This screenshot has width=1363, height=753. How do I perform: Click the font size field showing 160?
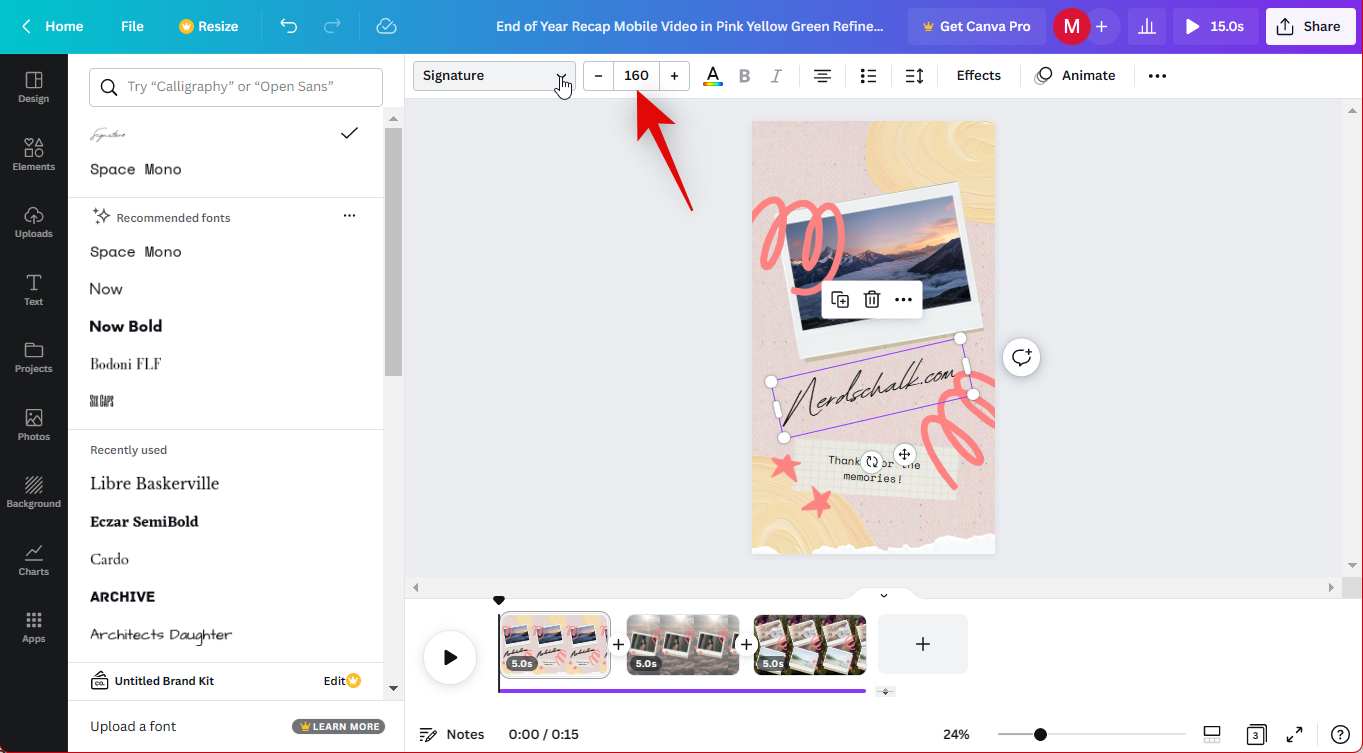point(636,76)
